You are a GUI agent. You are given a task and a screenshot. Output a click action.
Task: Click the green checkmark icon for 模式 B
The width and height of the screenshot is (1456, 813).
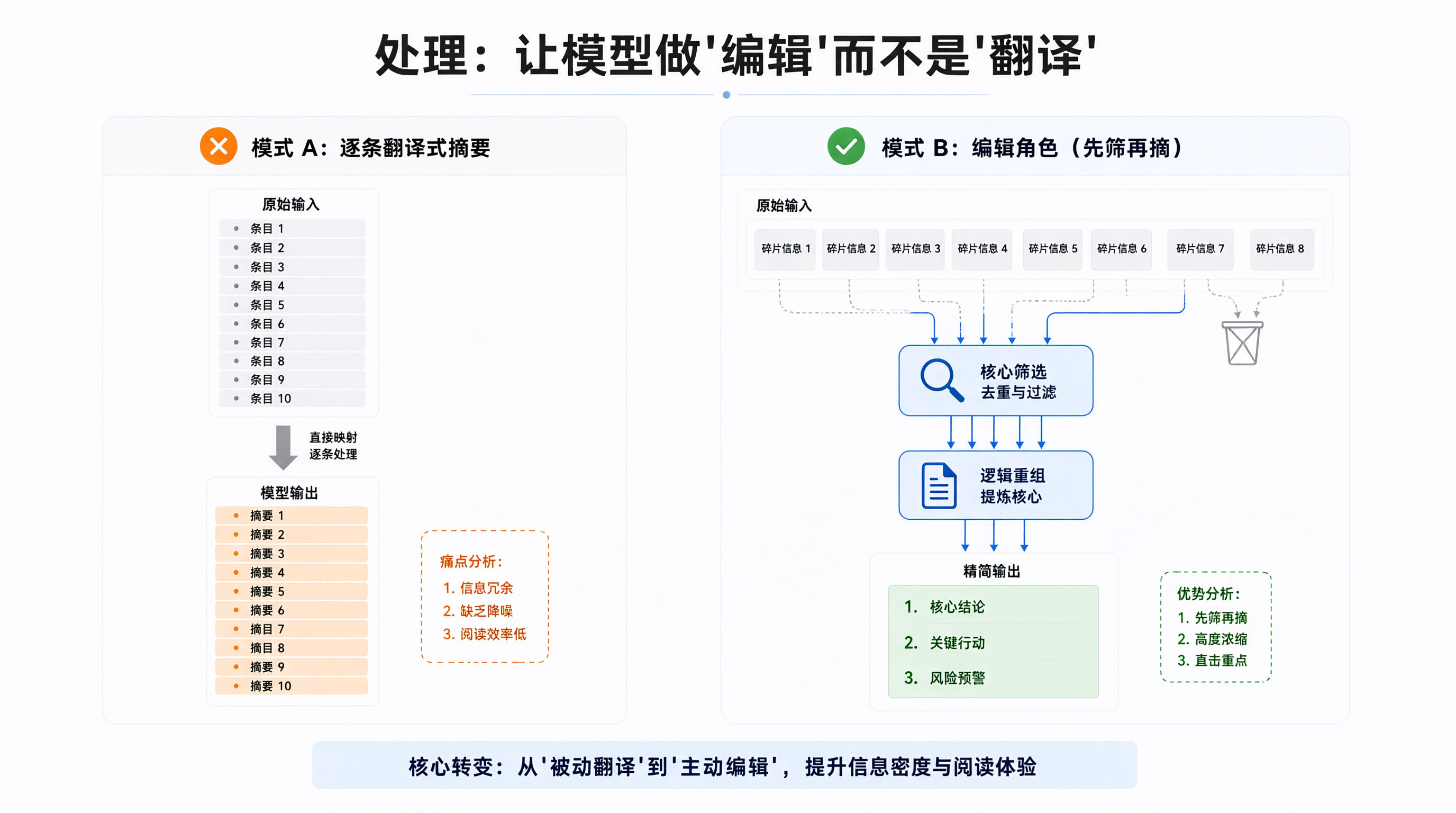point(845,147)
